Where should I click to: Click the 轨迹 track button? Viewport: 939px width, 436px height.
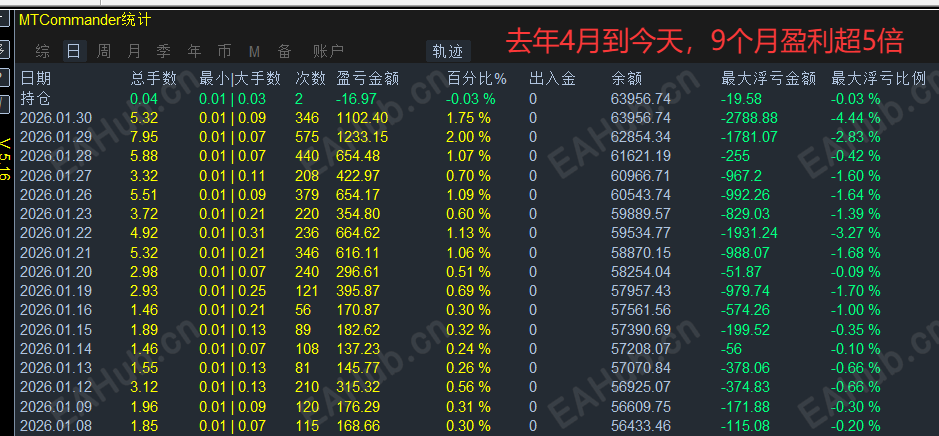coord(448,52)
